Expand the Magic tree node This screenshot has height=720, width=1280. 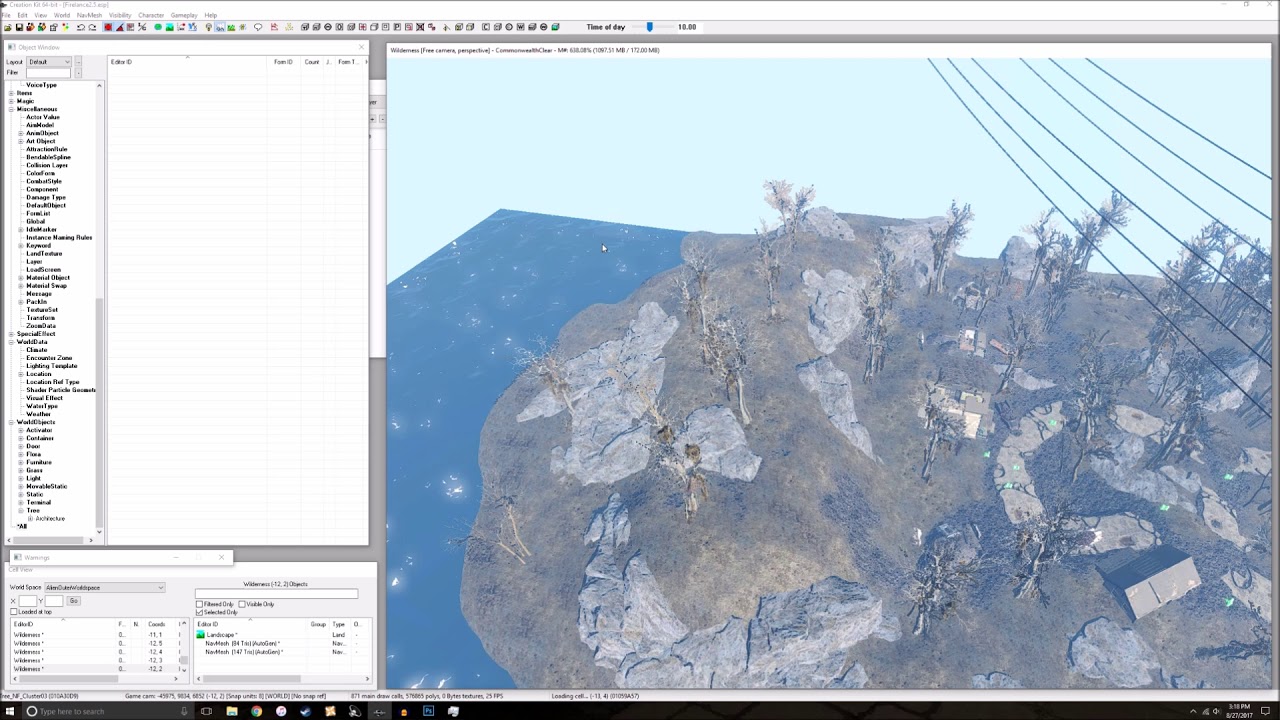click(11, 101)
